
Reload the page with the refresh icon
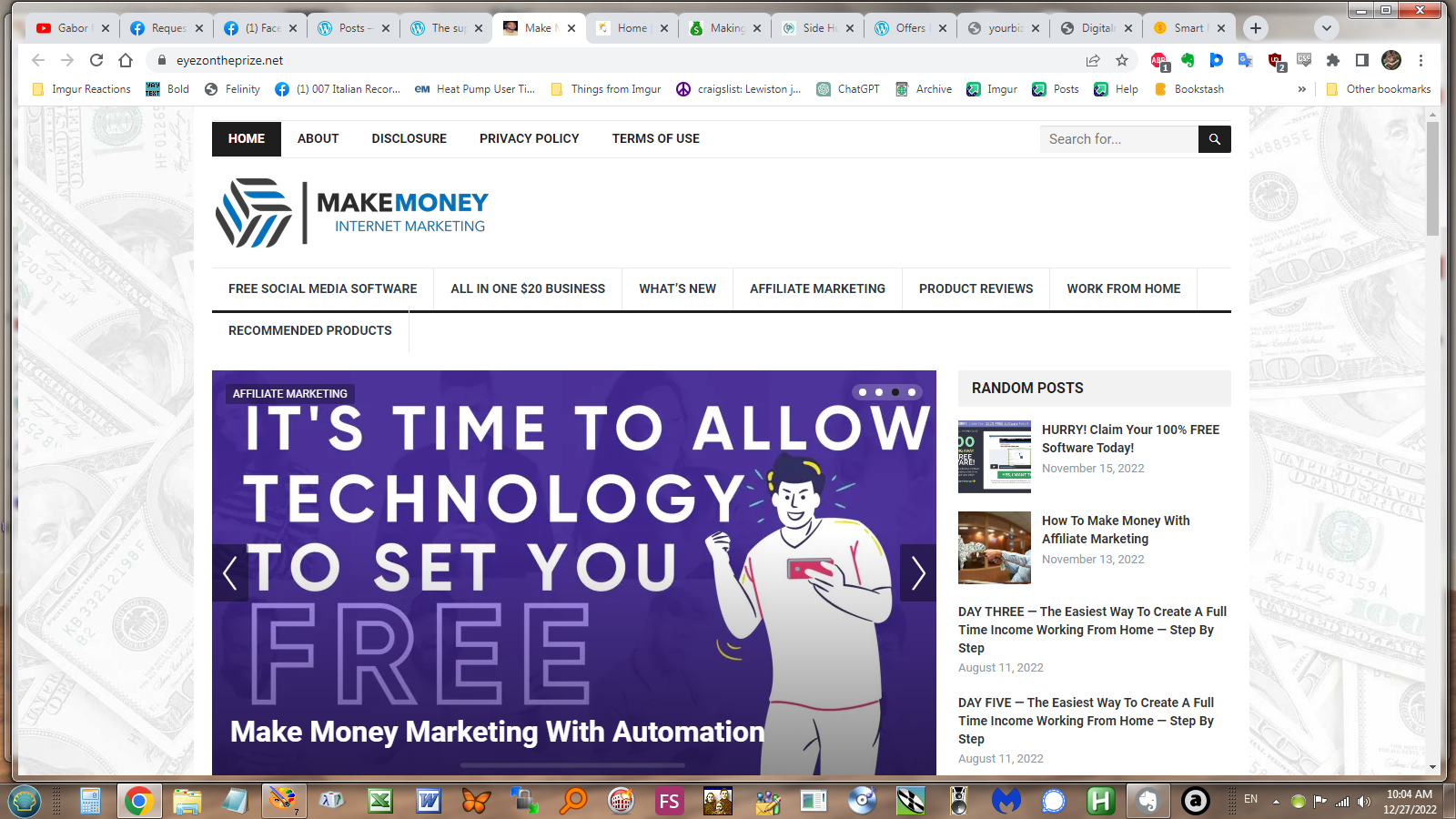pyautogui.click(x=96, y=60)
